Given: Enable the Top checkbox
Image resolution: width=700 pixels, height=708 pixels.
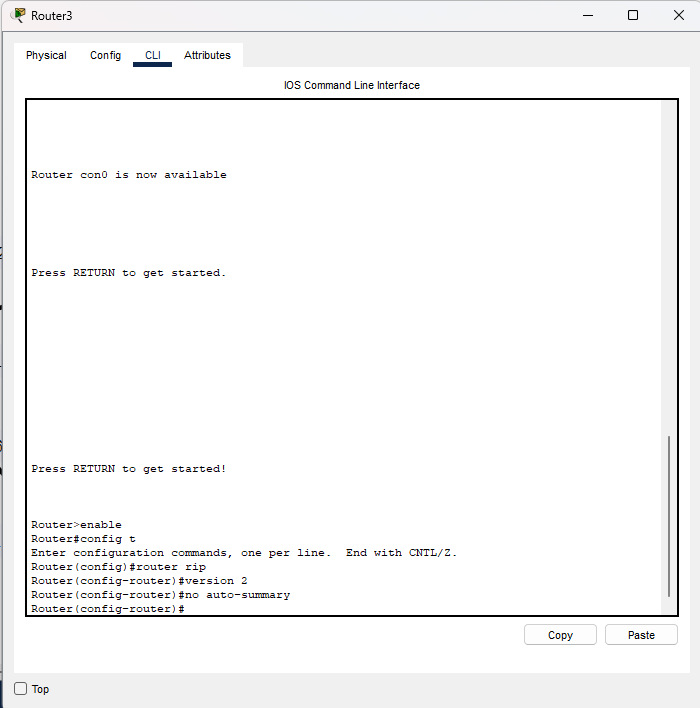Looking at the screenshot, I should (x=20, y=689).
